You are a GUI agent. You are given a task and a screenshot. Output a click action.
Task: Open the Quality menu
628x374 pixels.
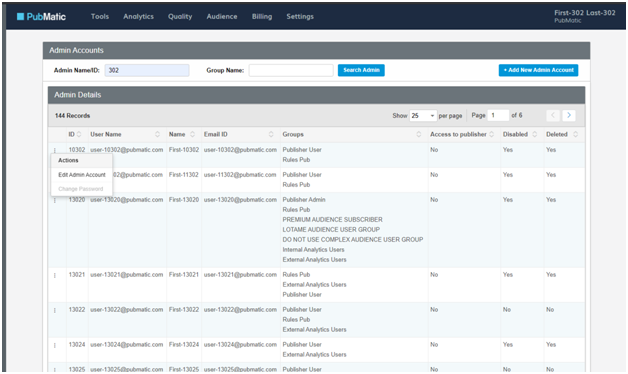tap(180, 16)
